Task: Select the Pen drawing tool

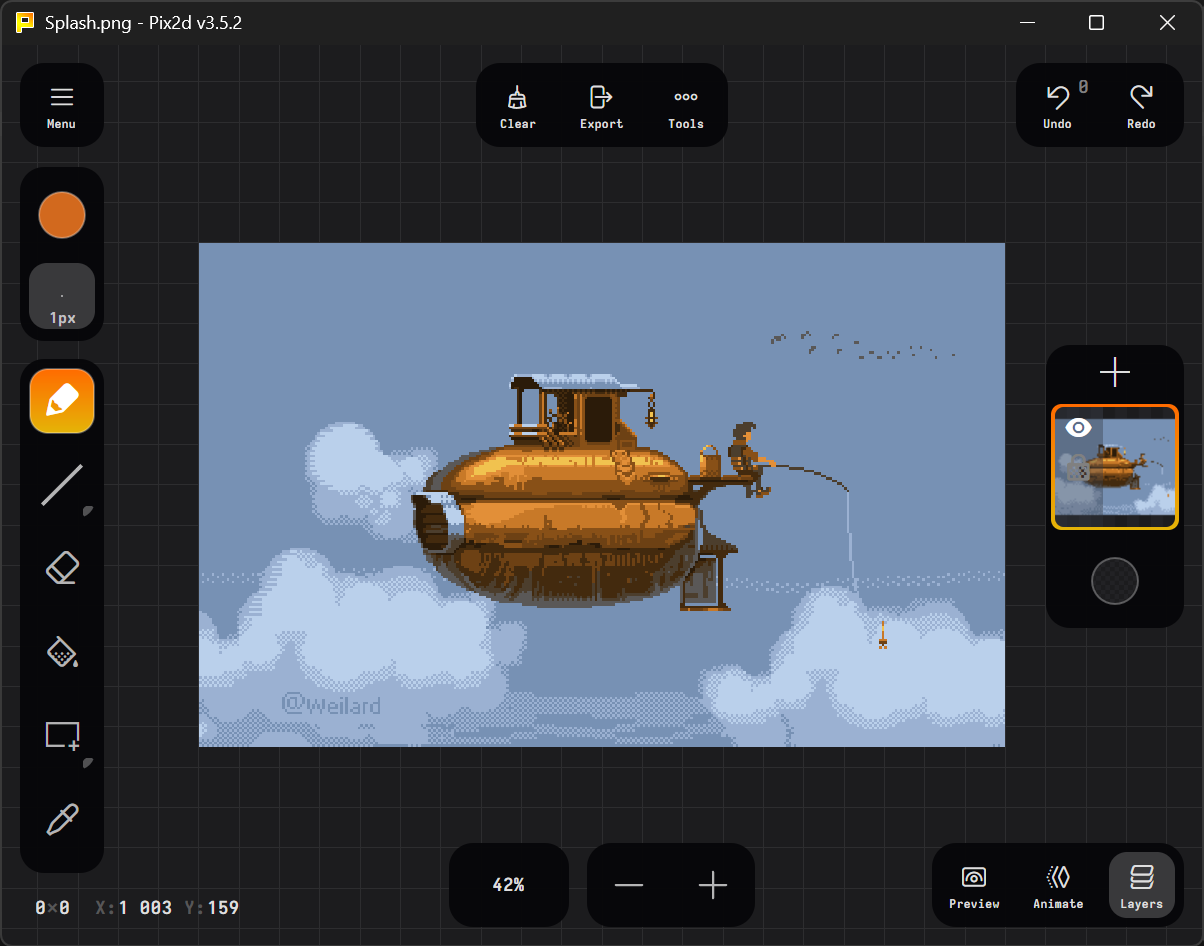Action: (62, 401)
